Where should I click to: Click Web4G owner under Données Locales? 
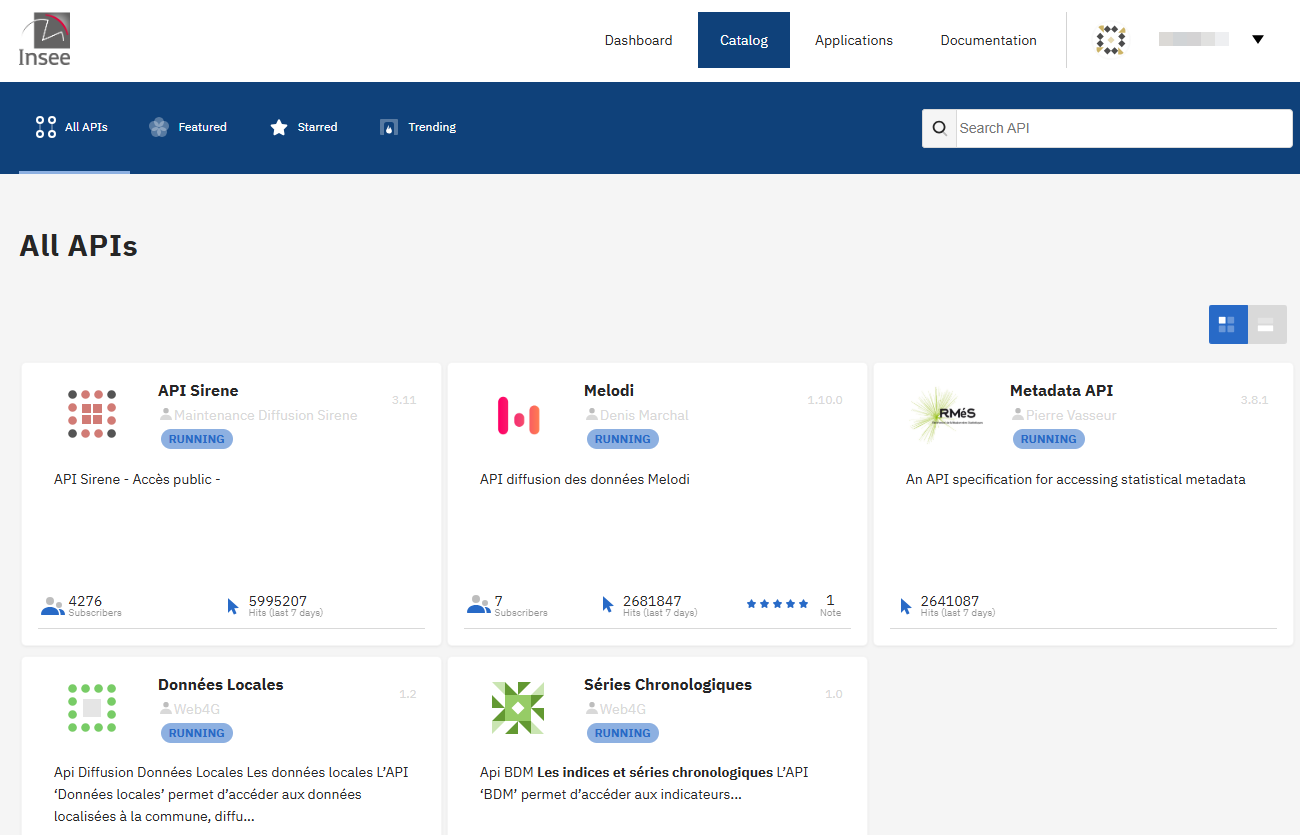[197, 709]
